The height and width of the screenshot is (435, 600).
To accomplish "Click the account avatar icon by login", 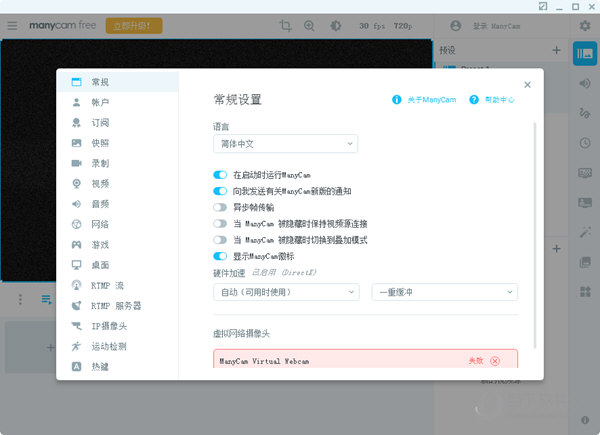I will pyautogui.click(x=455, y=26).
